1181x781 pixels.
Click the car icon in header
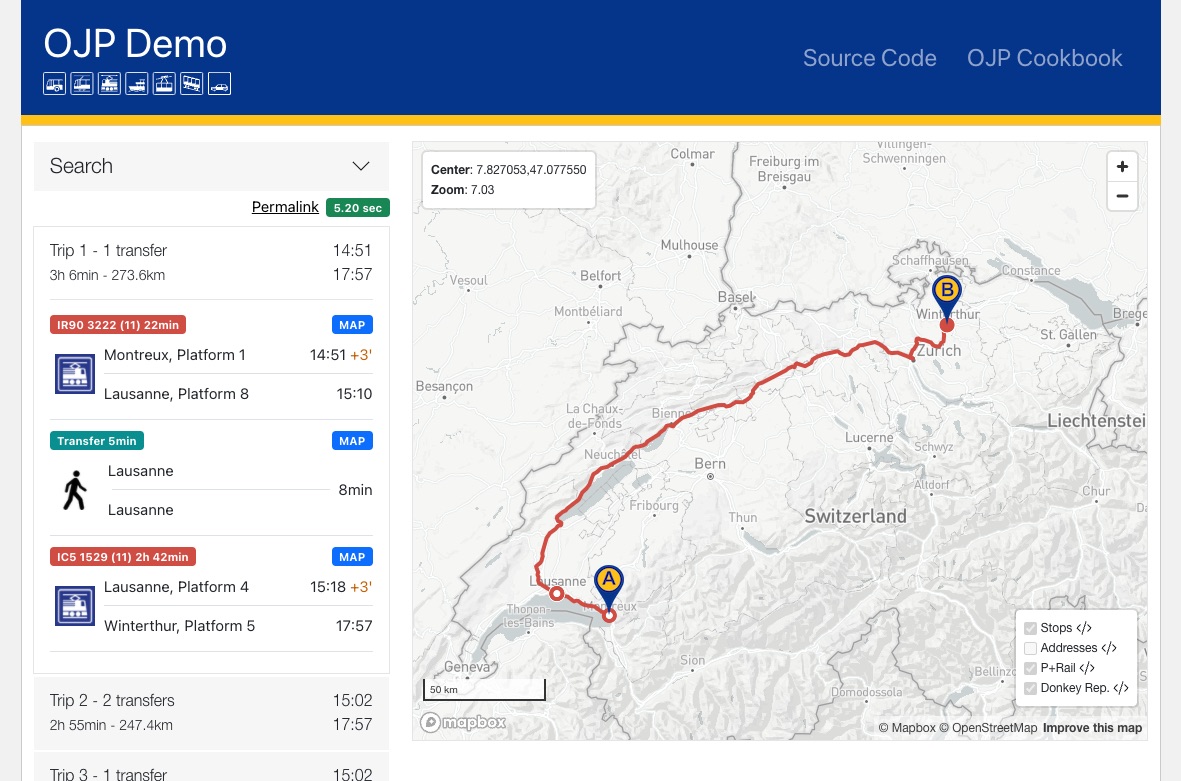(219, 84)
